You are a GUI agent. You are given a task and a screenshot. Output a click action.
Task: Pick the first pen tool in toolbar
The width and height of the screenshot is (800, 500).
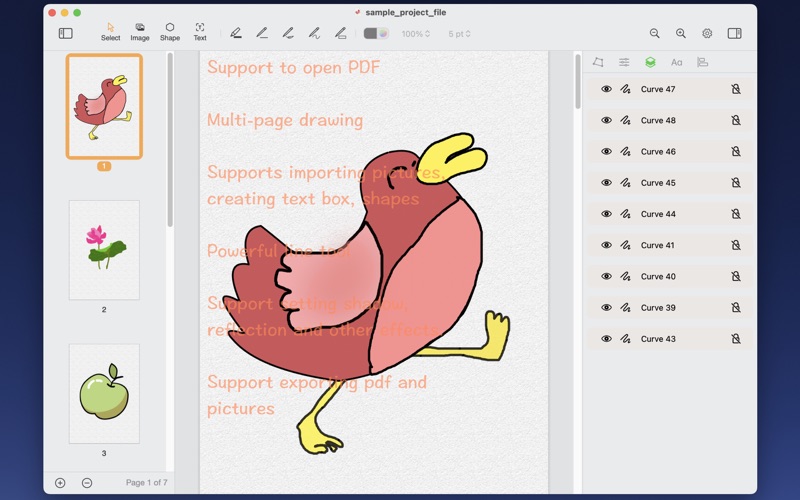coord(236,34)
